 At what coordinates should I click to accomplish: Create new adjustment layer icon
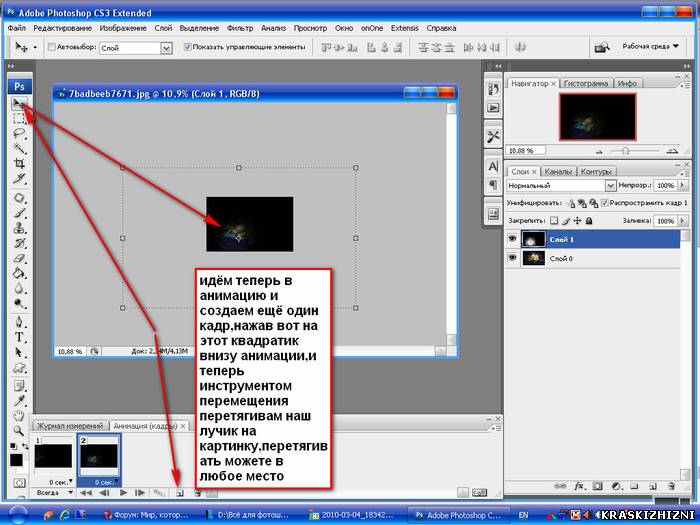point(617,486)
